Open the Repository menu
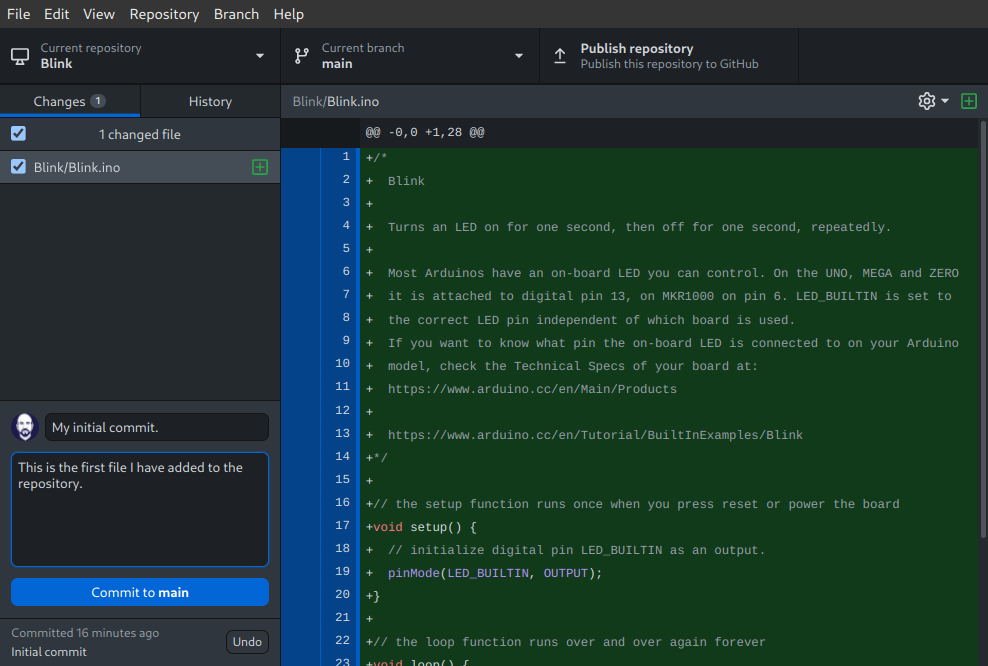988x666 pixels. click(x=164, y=14)
